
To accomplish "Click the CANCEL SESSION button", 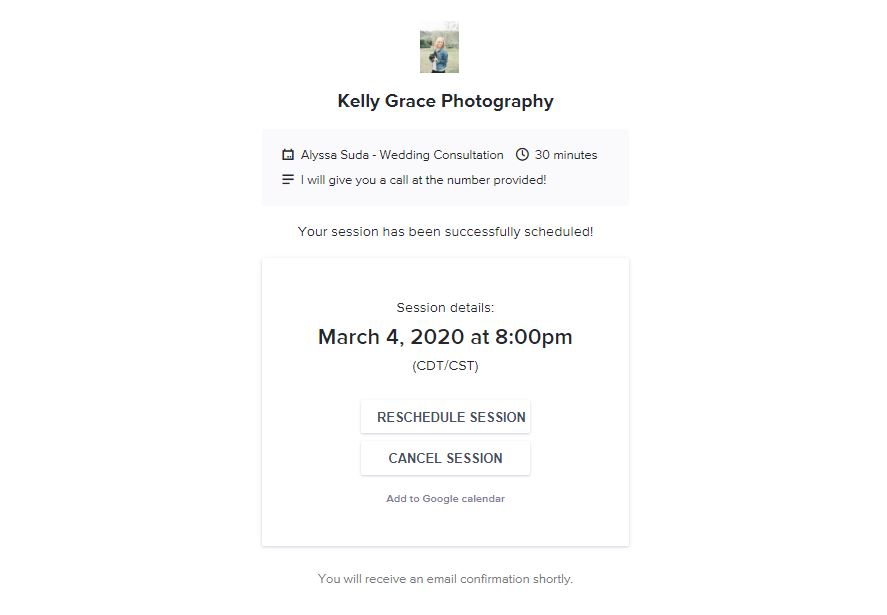I will (445, 458).
